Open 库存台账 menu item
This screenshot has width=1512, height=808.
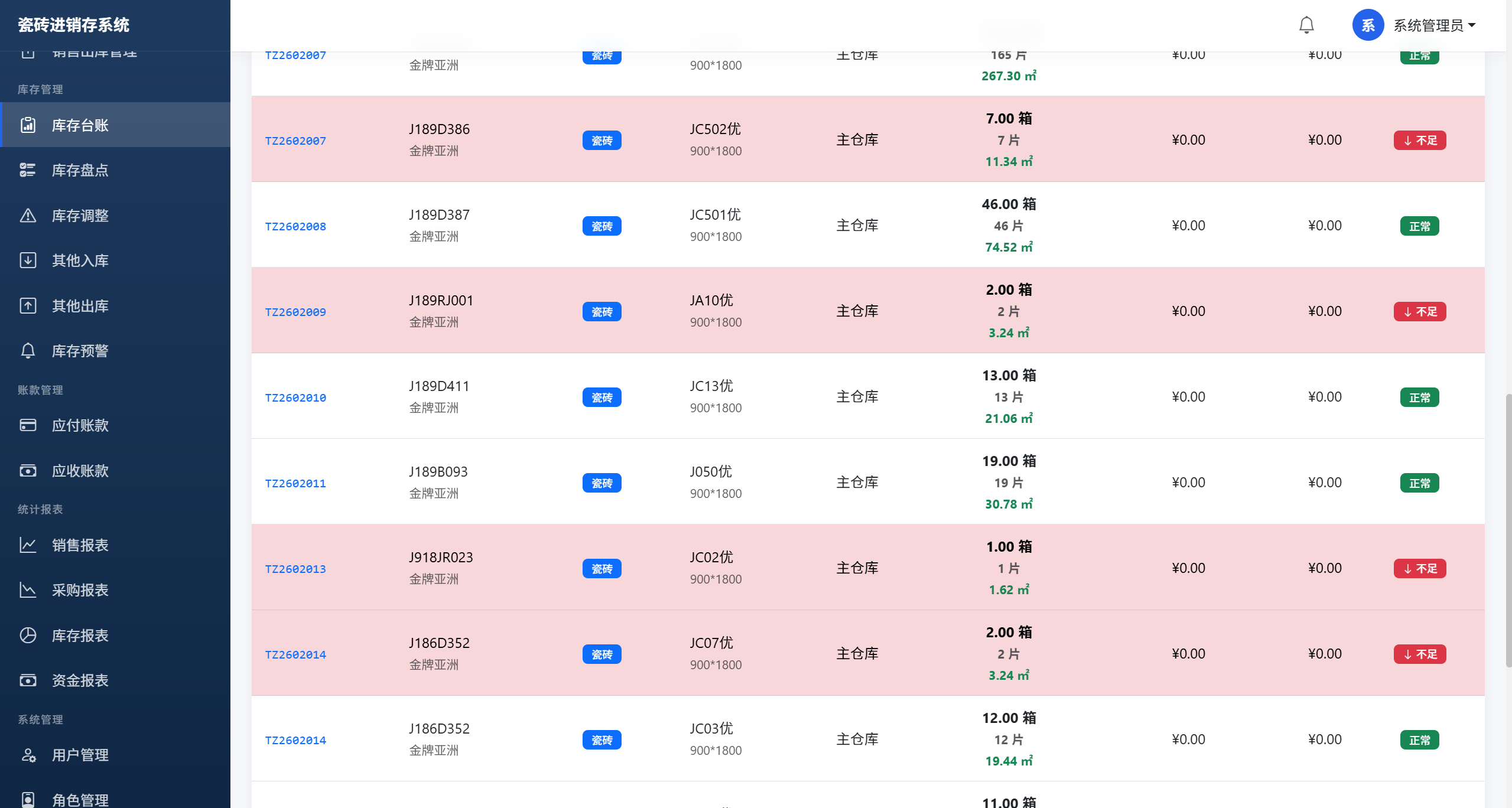click(115, 125)
